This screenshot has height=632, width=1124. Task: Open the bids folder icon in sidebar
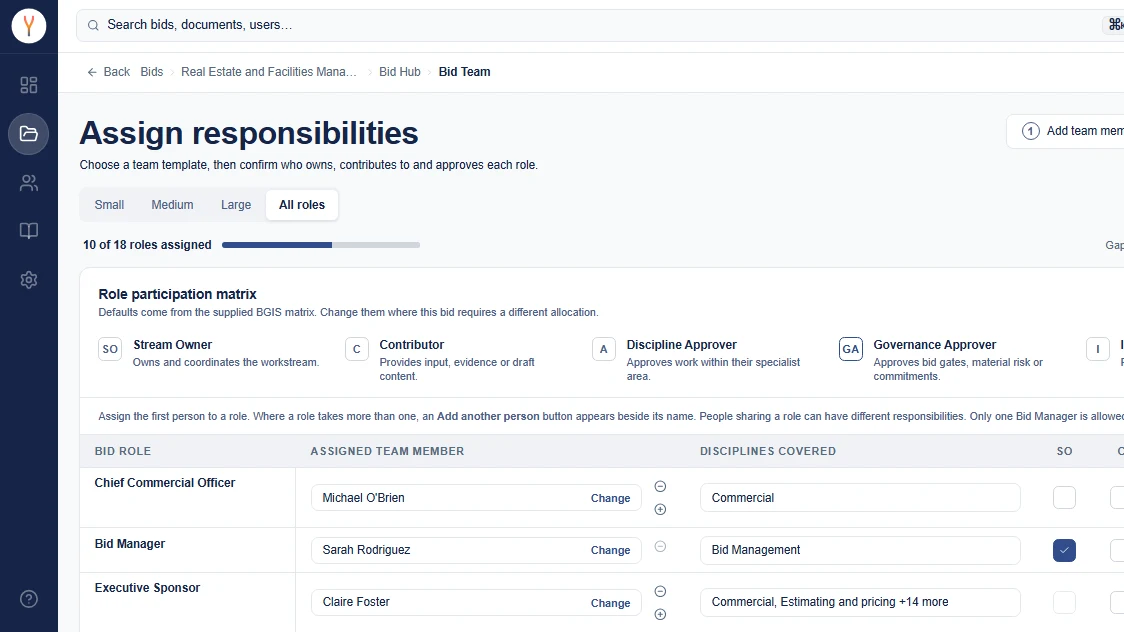[x=29, y=134]
